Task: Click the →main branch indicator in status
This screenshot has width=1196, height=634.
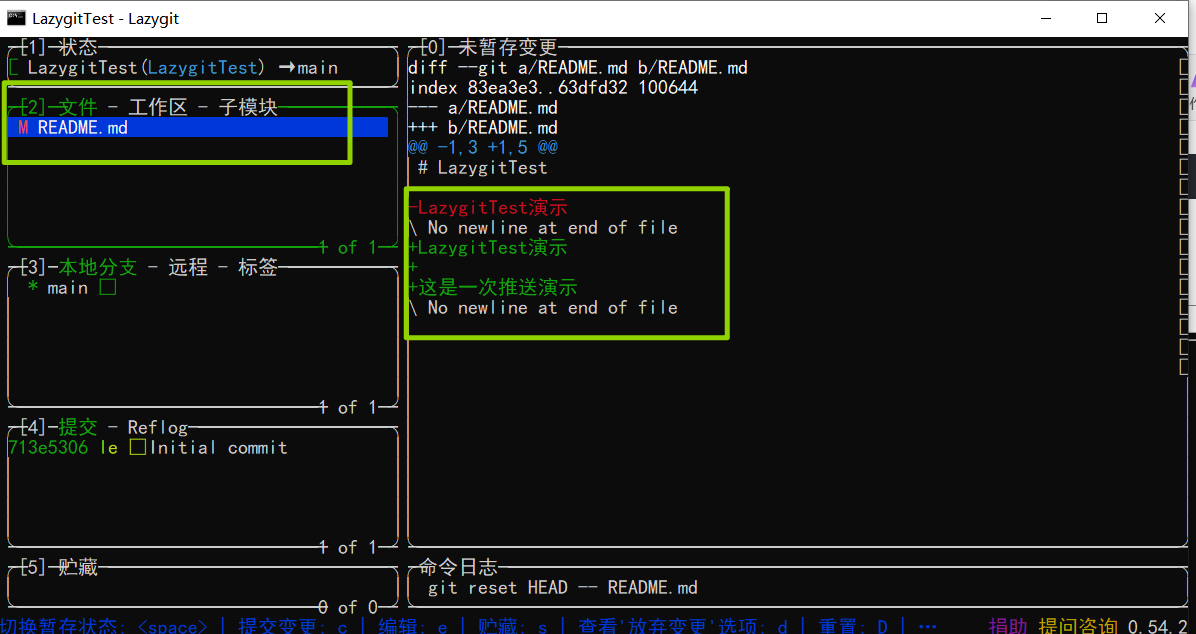Action: (x=308, y=67)
